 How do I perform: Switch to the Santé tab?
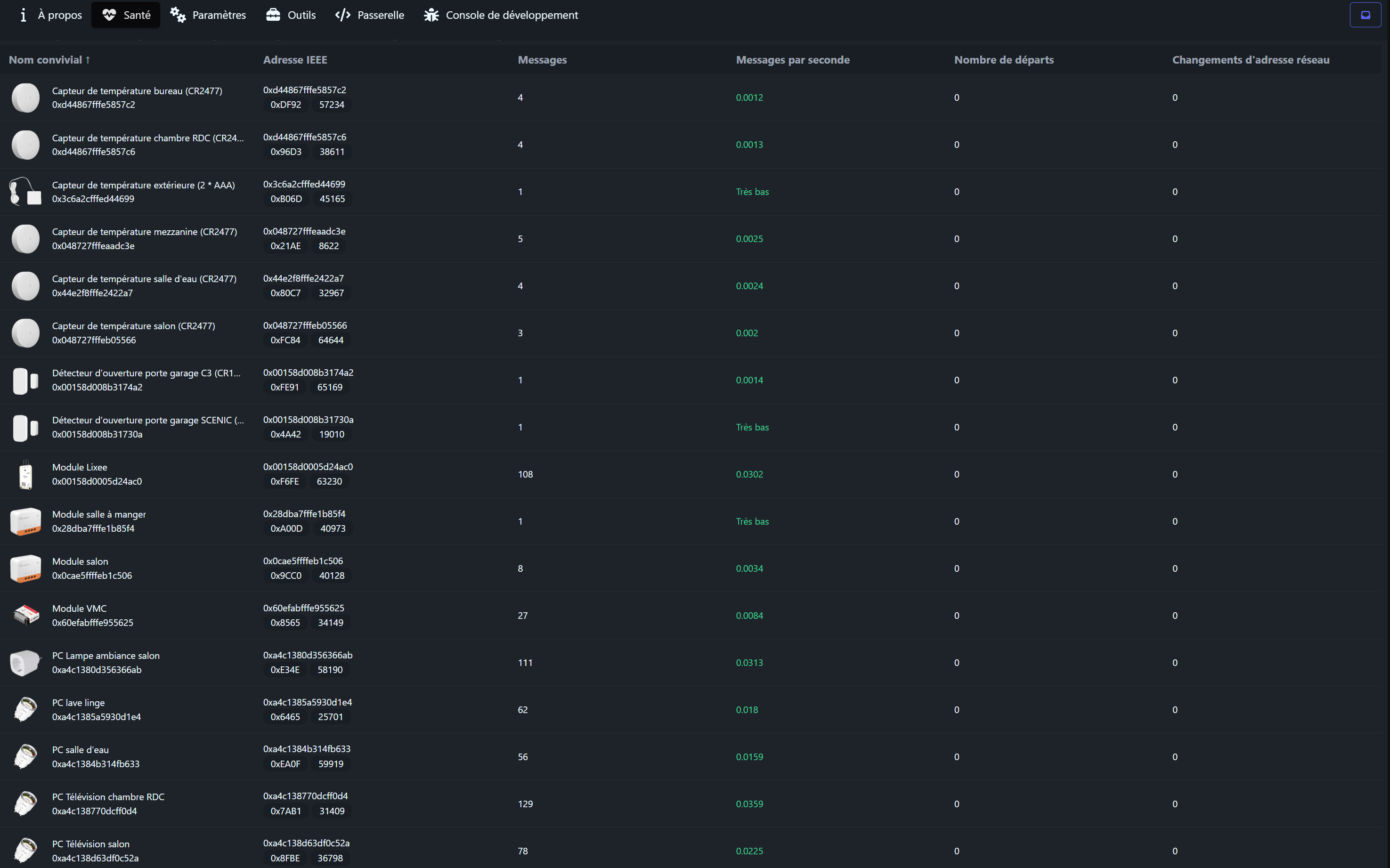pos(126,15)
